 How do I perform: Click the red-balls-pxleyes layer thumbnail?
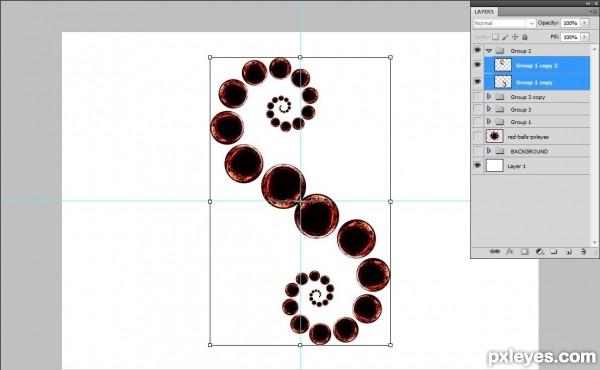click(x=494, y=136)
